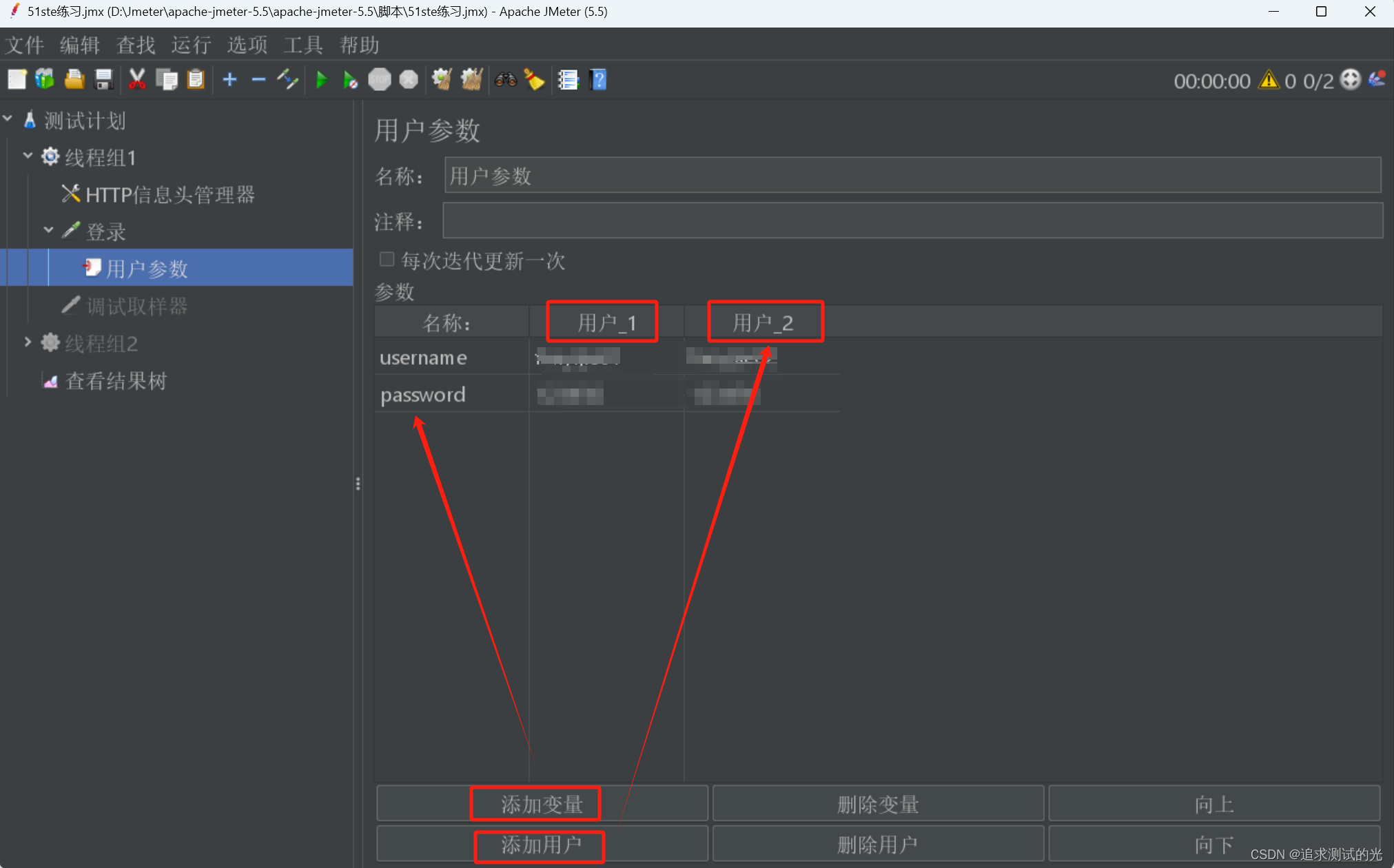Click the 向上 button
The image size is (1394, 868).
point(1214,803)
